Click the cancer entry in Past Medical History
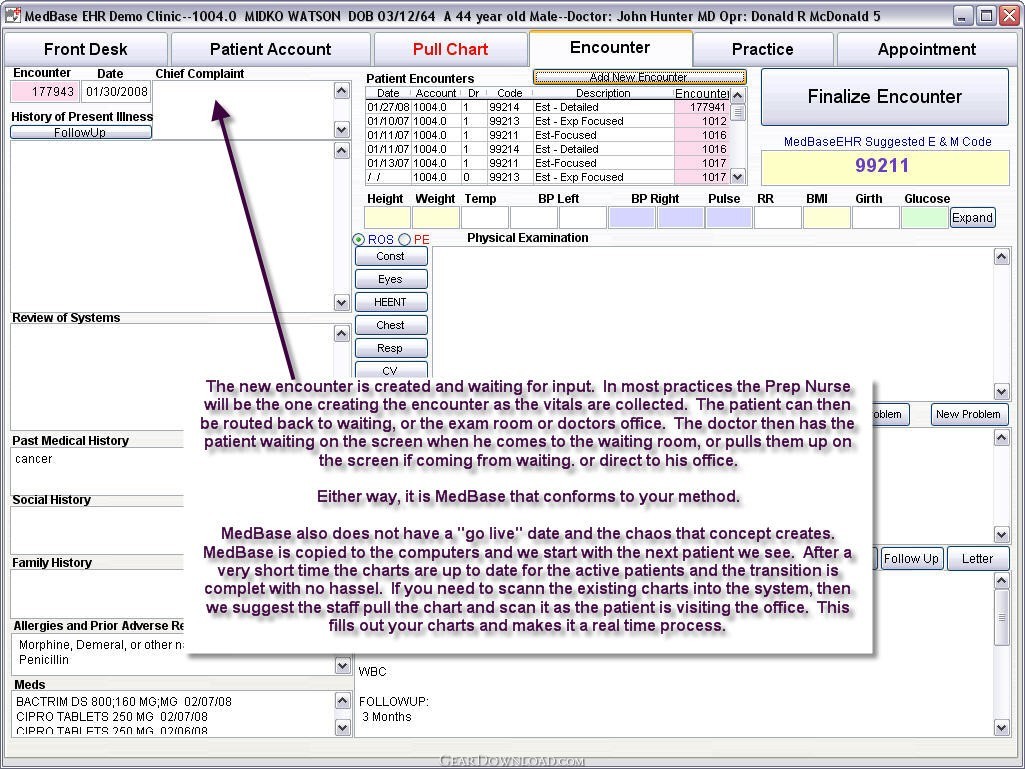The image size is (1025, 769). [33, 459]
